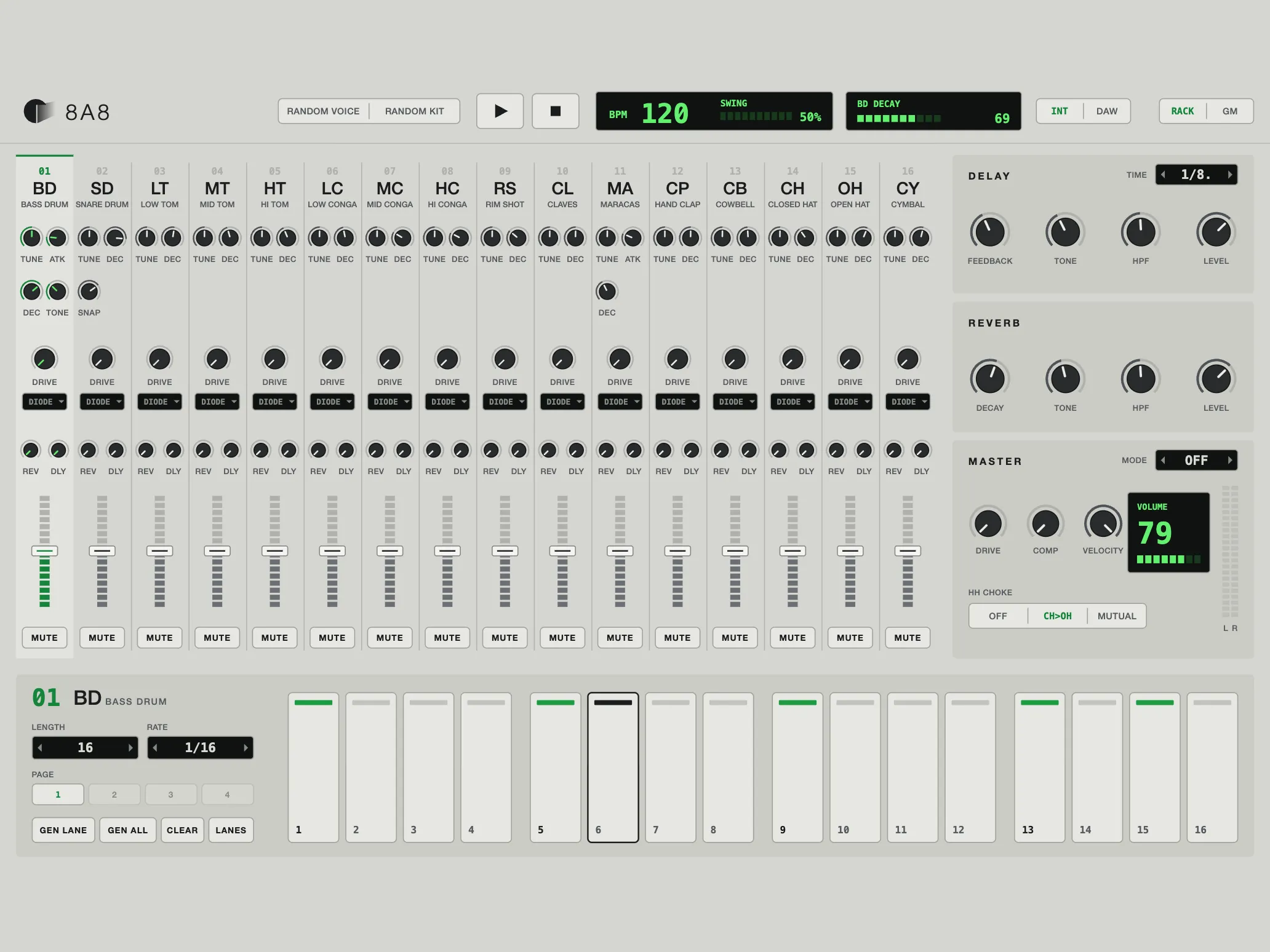Switch to pattern page 2
This screenshot has height=952, width=1270.
(114, 795)
